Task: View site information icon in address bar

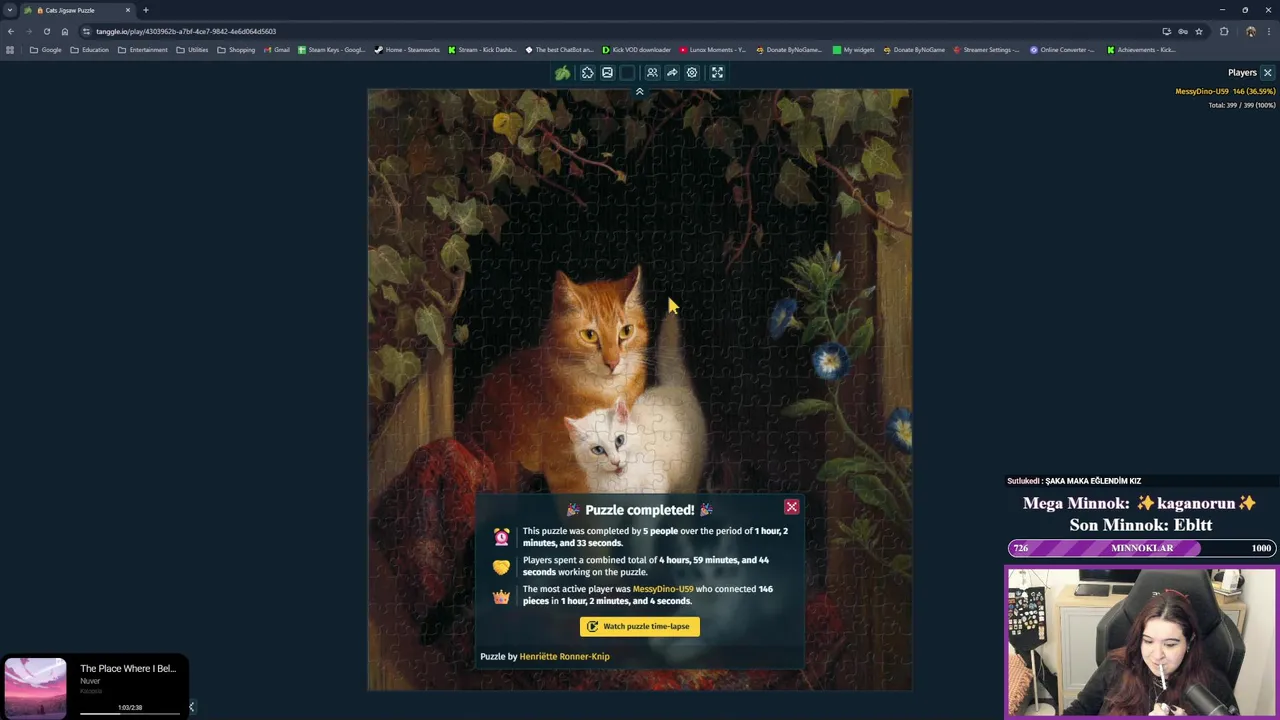Action: tap(88, 31)
